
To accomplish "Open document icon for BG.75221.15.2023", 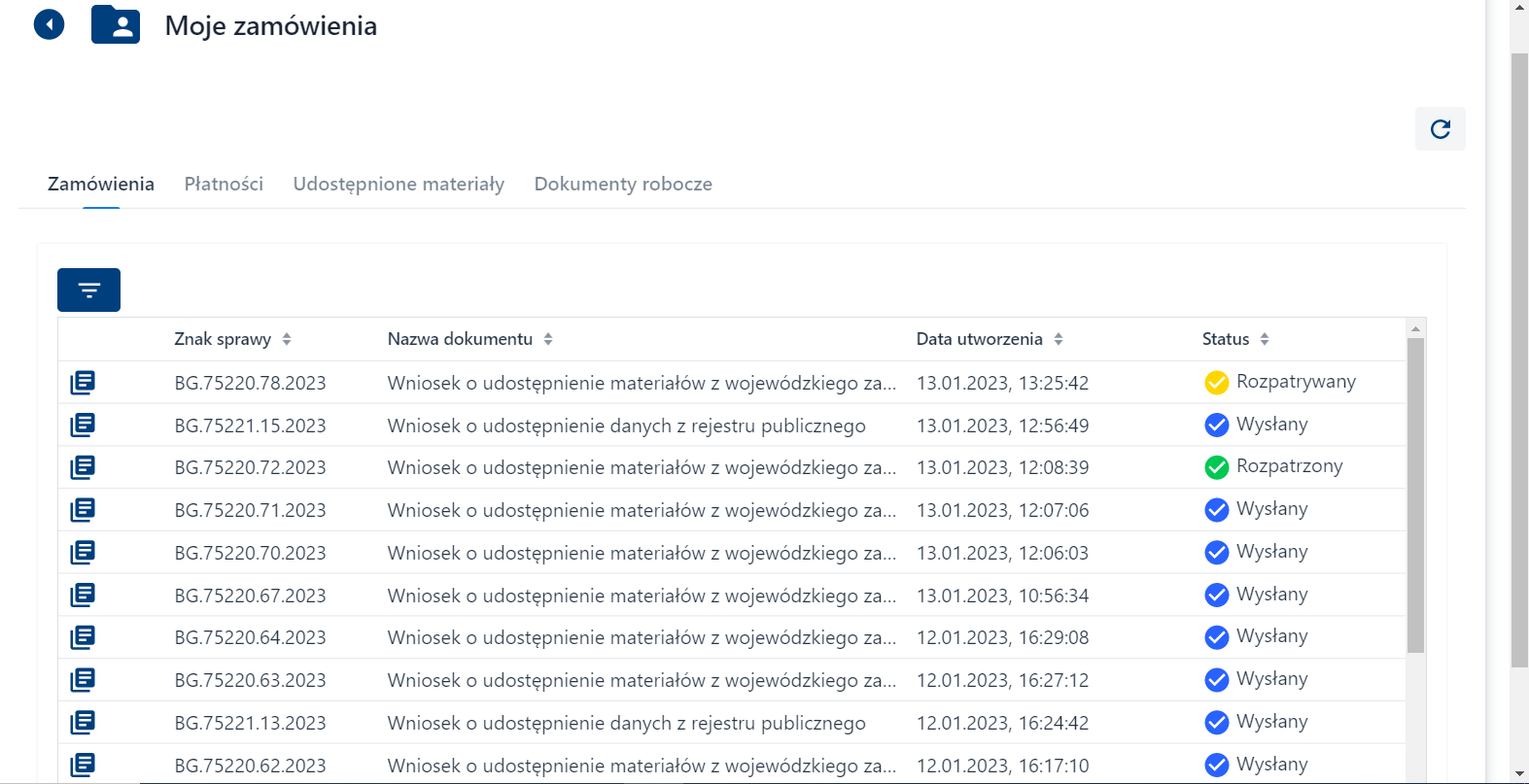I will pos(83,425).
